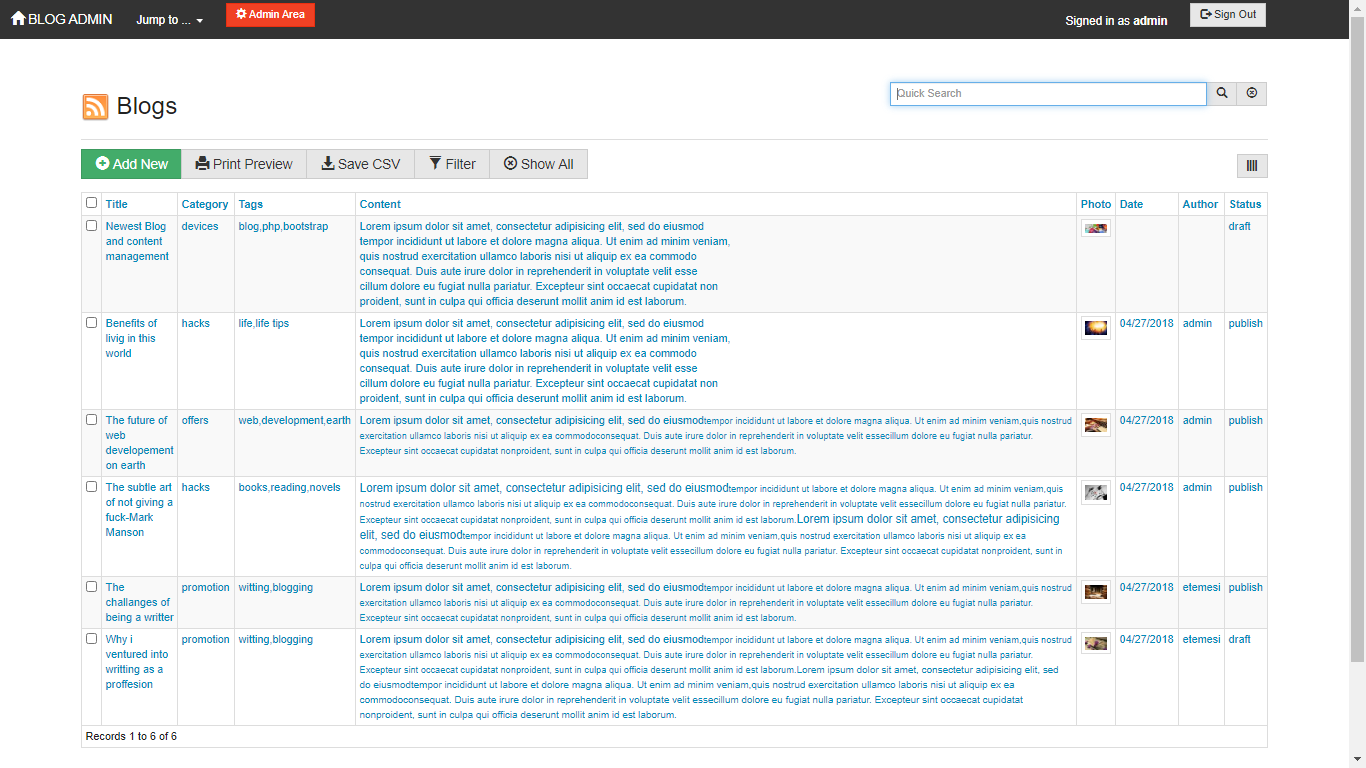Click the RSS feed icon beside Blogs heading
The image size is (1366, 768).
pos(95,105)
